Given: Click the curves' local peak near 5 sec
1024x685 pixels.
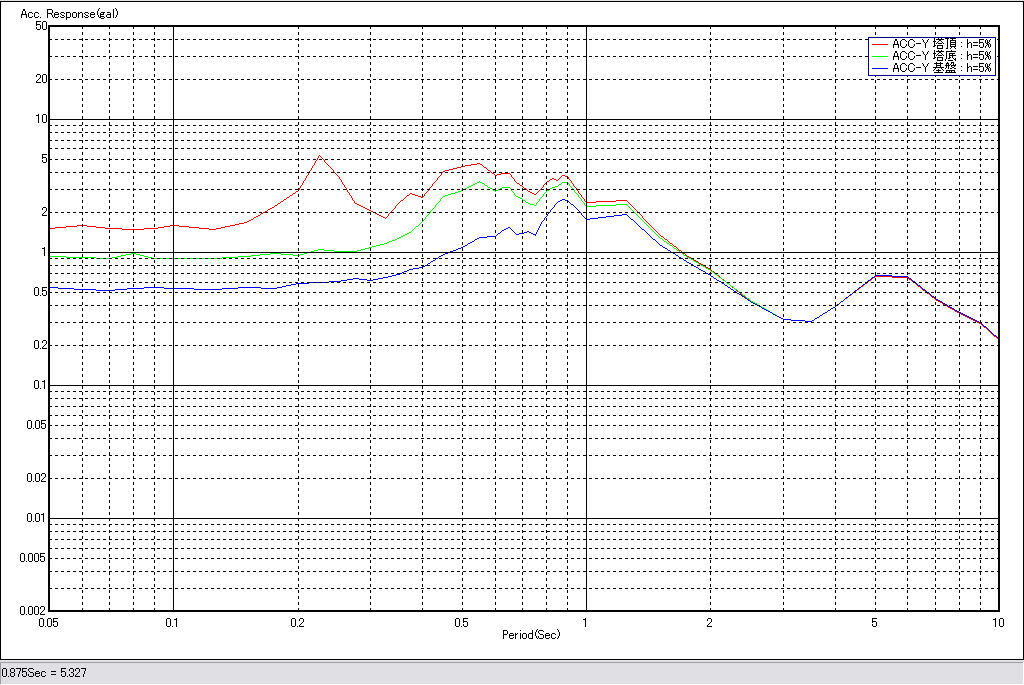Looking at the screenshot, I should pos(877,275).
